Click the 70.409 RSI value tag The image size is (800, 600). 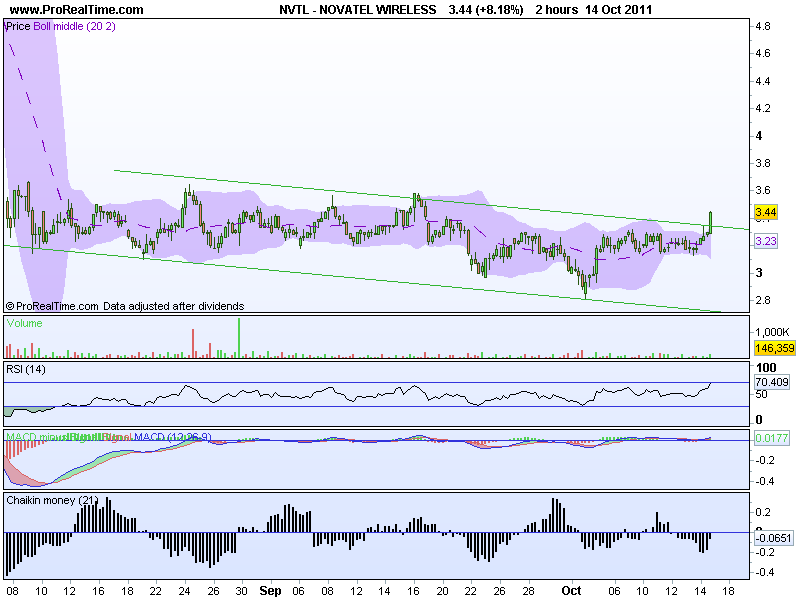[x=772, y=382]
